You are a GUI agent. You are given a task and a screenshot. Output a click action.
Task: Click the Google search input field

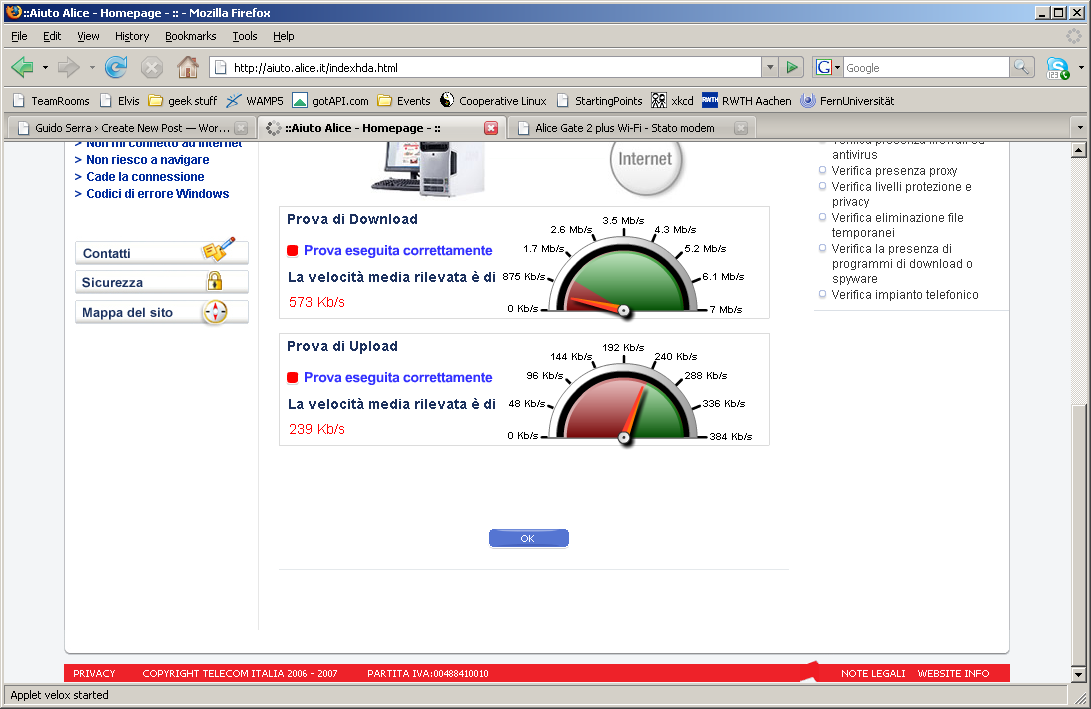point(925,67)
